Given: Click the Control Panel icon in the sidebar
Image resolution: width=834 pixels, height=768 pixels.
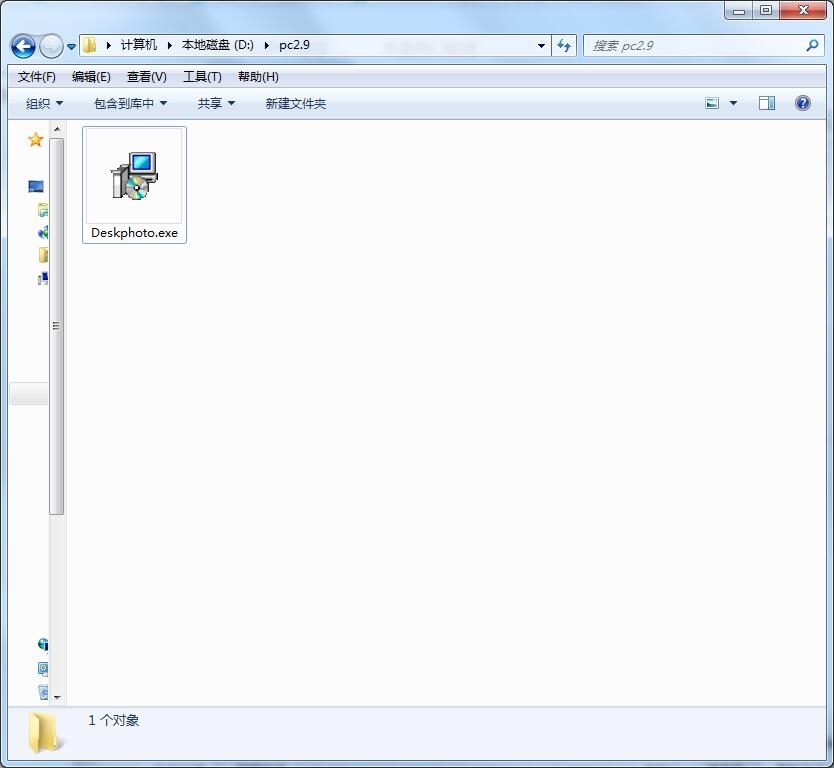Looking at the screenshot, I should [43, 668].
